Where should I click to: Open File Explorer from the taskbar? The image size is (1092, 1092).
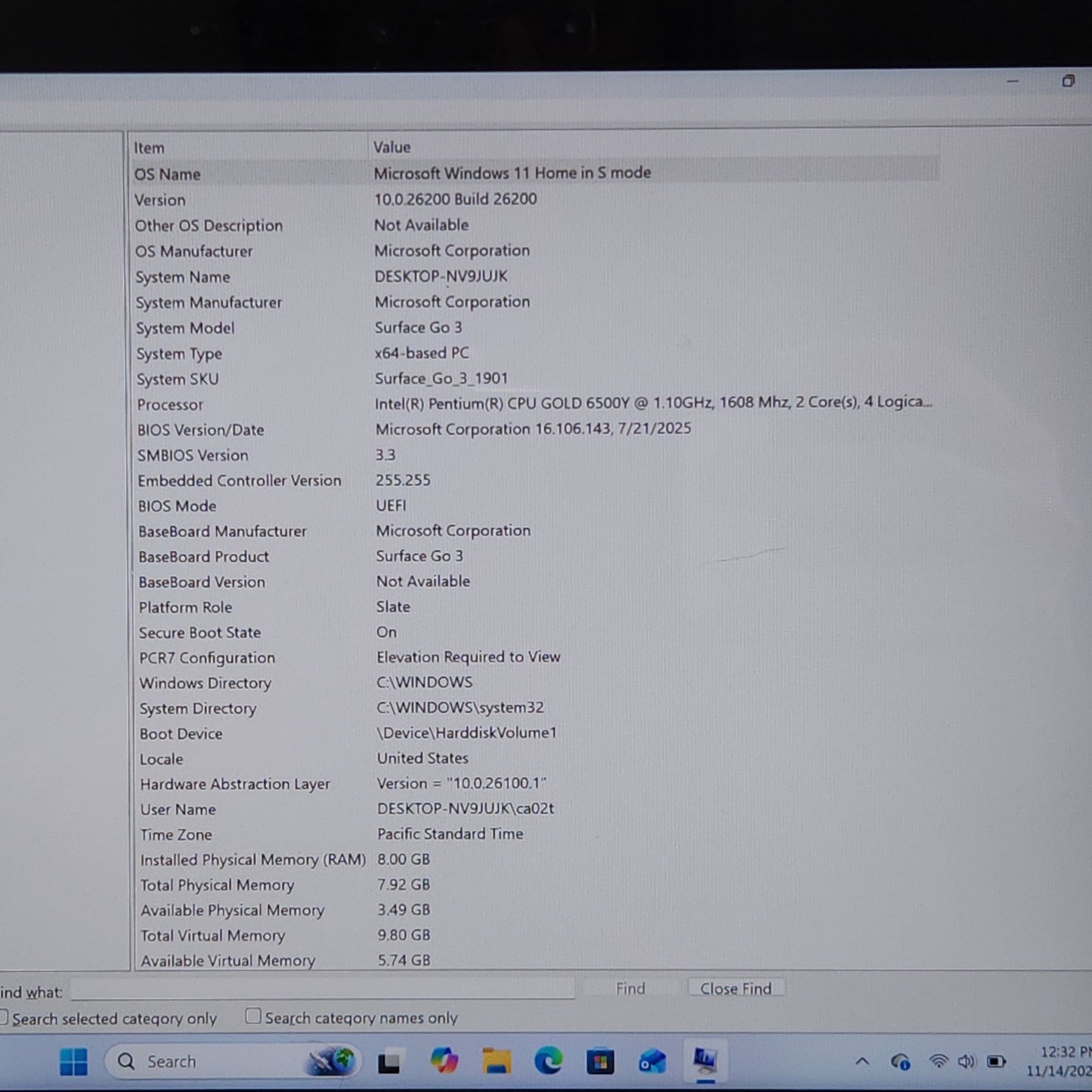pyautogui.click(x=497, y=1061)
